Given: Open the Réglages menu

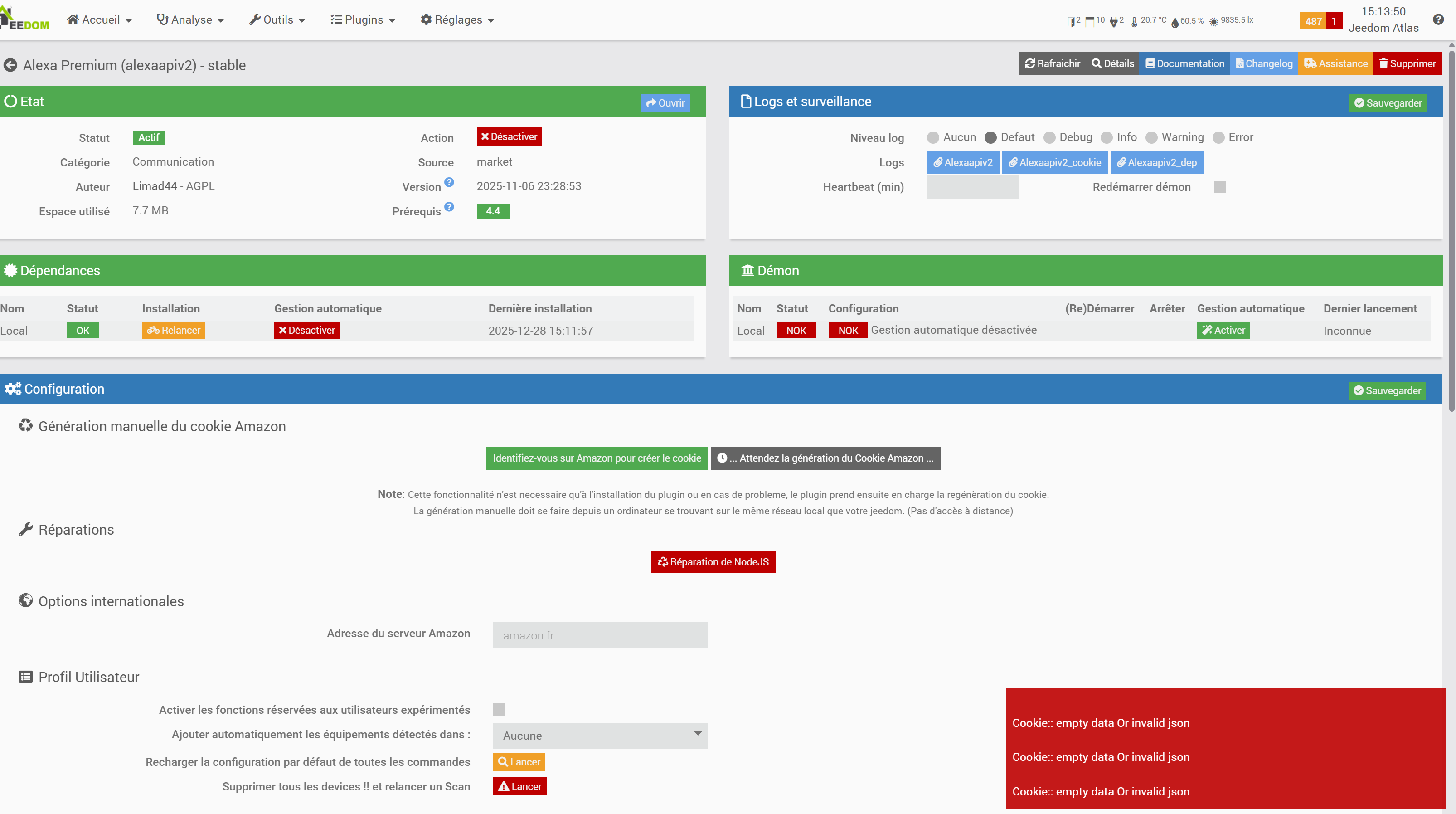Looking at the screenshot, I should [457, 20].
